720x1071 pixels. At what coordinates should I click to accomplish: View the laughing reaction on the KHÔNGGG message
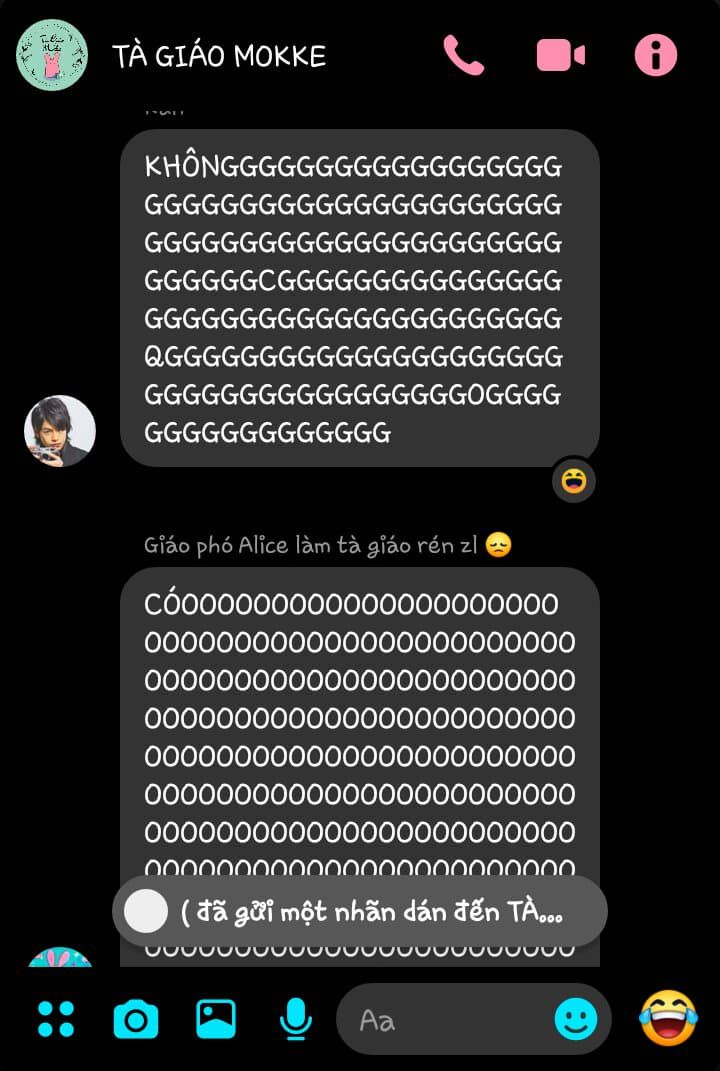[x=574, y=481]
